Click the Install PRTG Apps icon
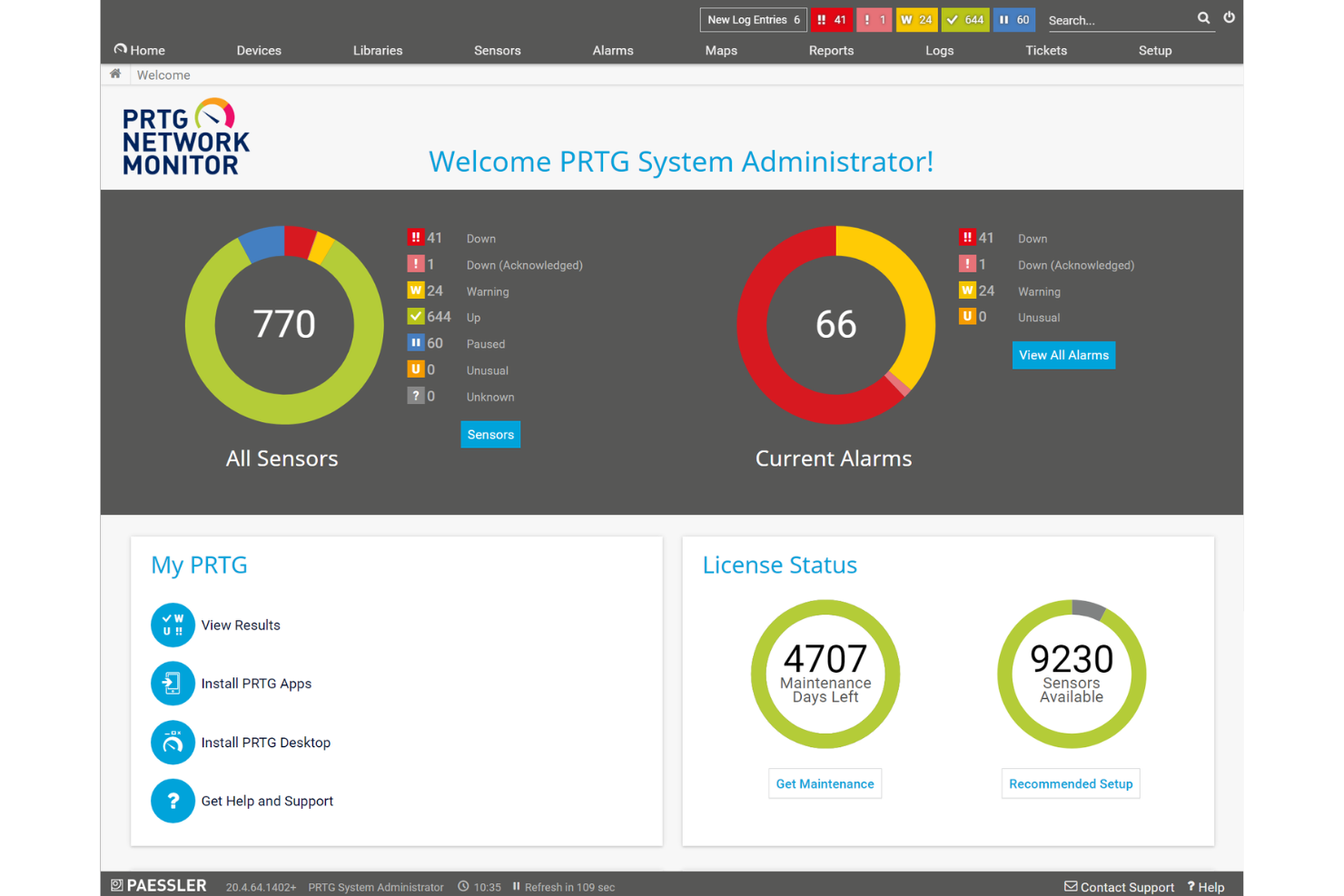Viewport: 1344px width, 896px height. (173, 684)
